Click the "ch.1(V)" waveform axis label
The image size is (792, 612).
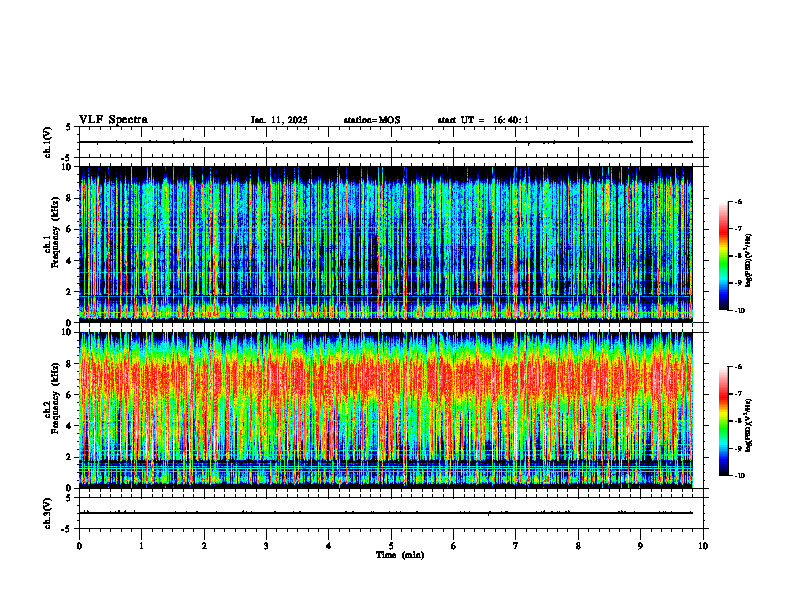48,142
